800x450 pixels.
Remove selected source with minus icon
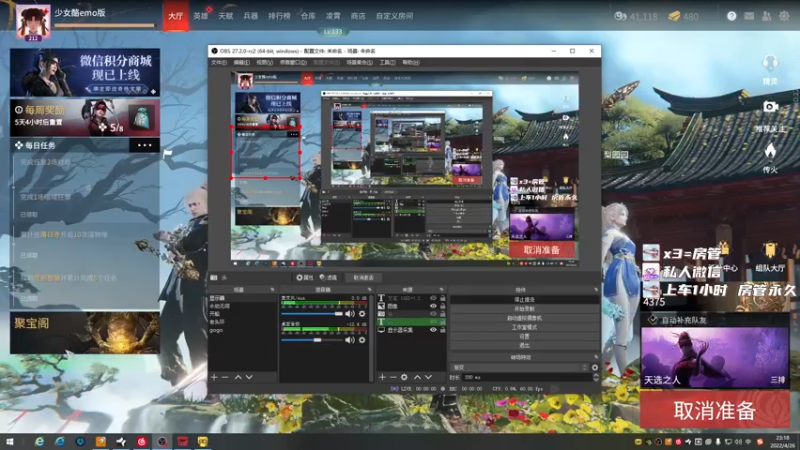pyautogui.click(x=393, y=377)
